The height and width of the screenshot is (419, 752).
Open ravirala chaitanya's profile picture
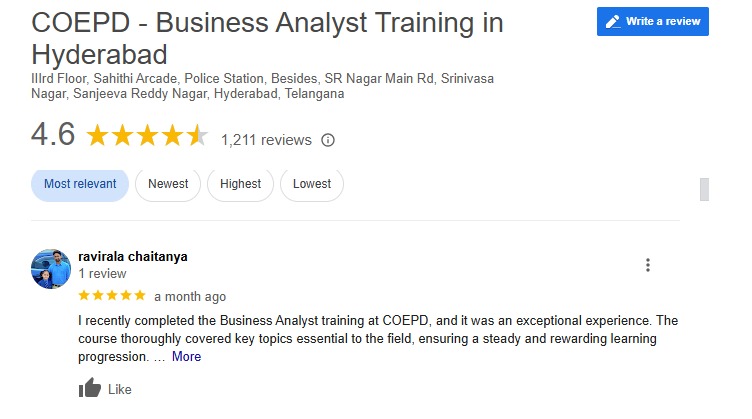[51, 269]
